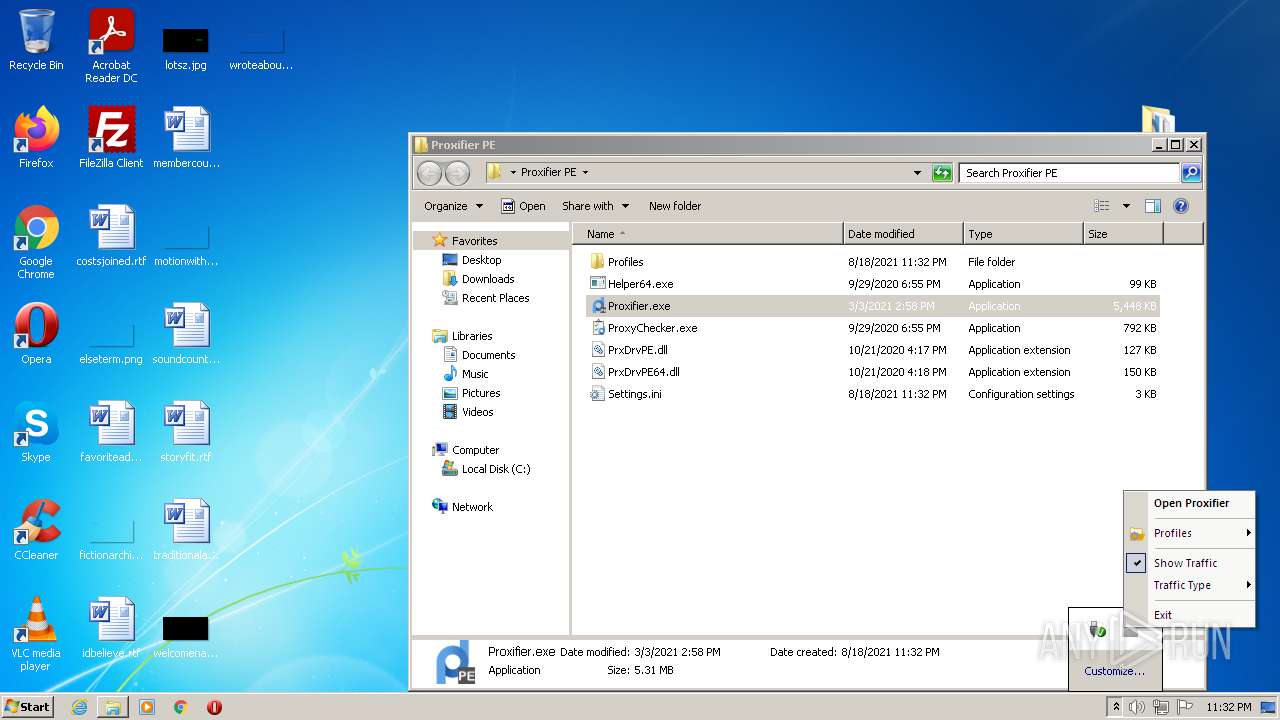
Task: Select the FileZilla Client desktop shortcut
Action: tap(111, 138)
